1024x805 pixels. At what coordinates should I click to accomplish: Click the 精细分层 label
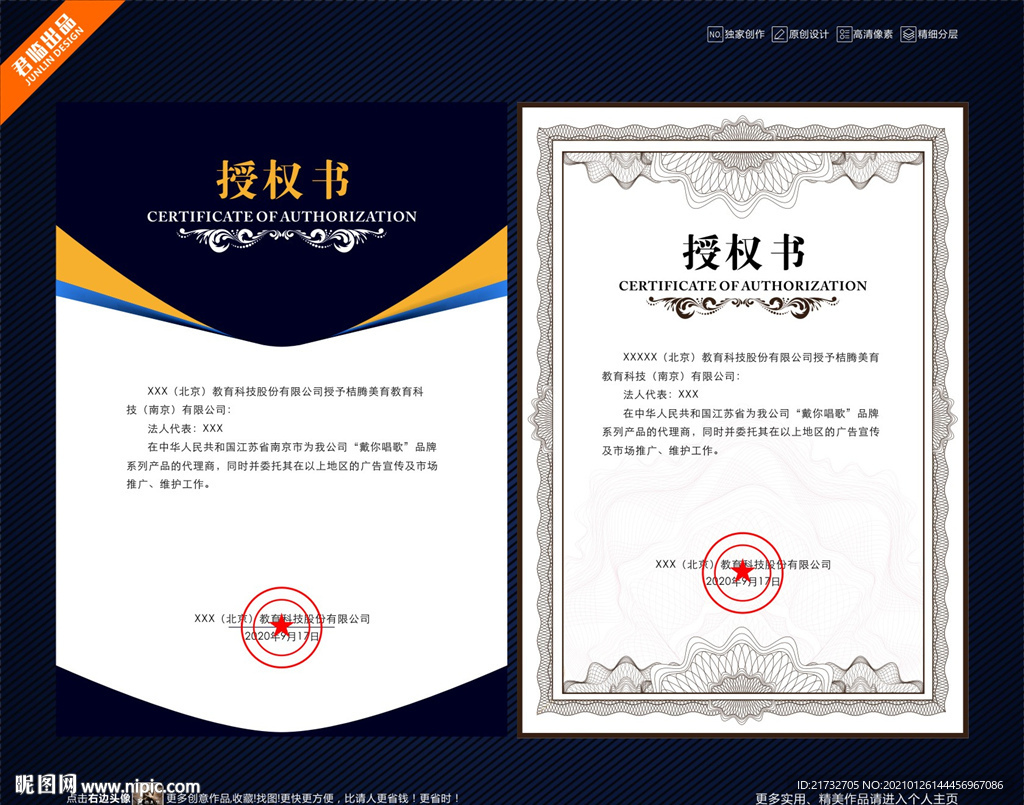tap(938, 35)
